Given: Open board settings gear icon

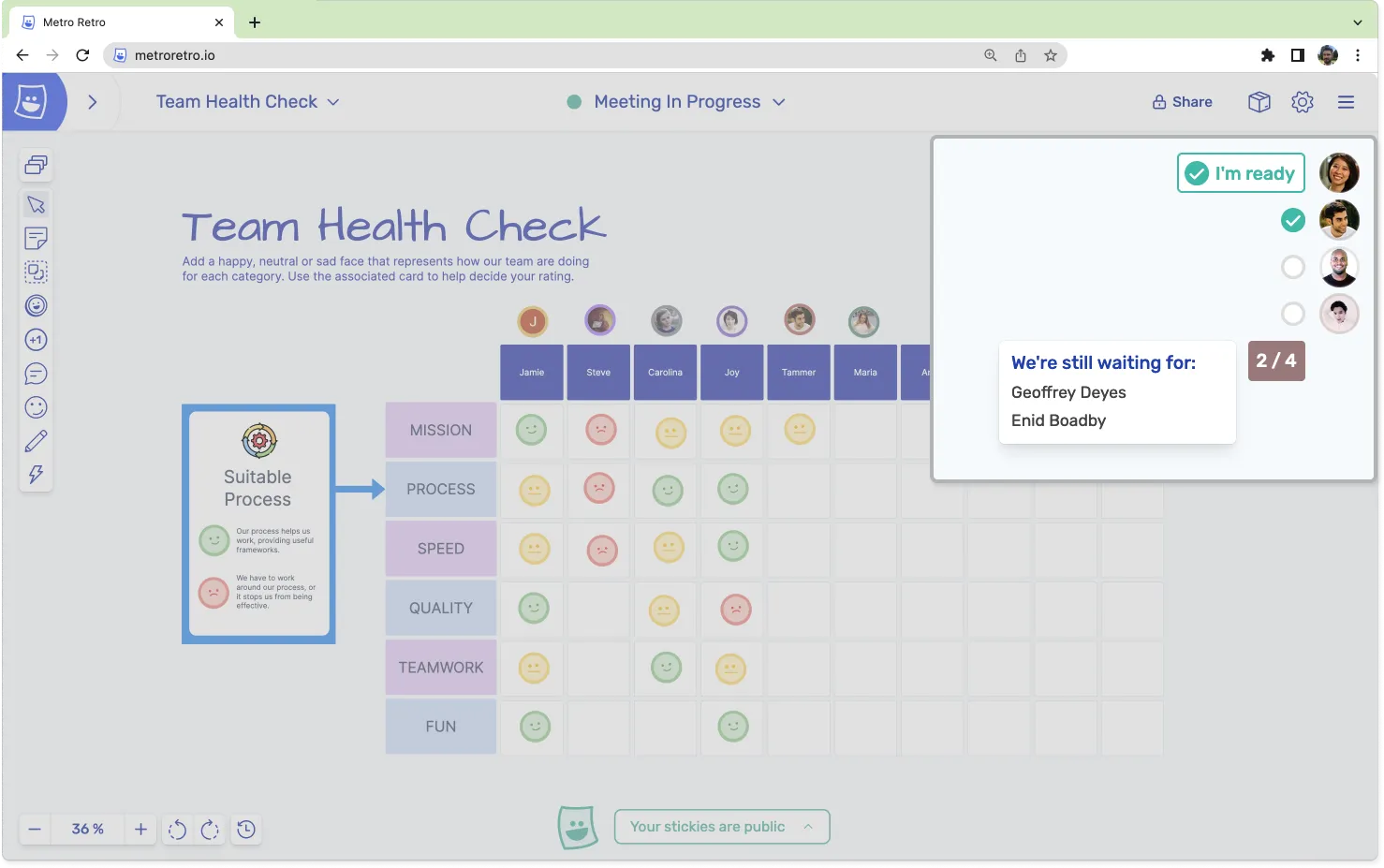Looking at the screenshot, I should point(1302,102).
